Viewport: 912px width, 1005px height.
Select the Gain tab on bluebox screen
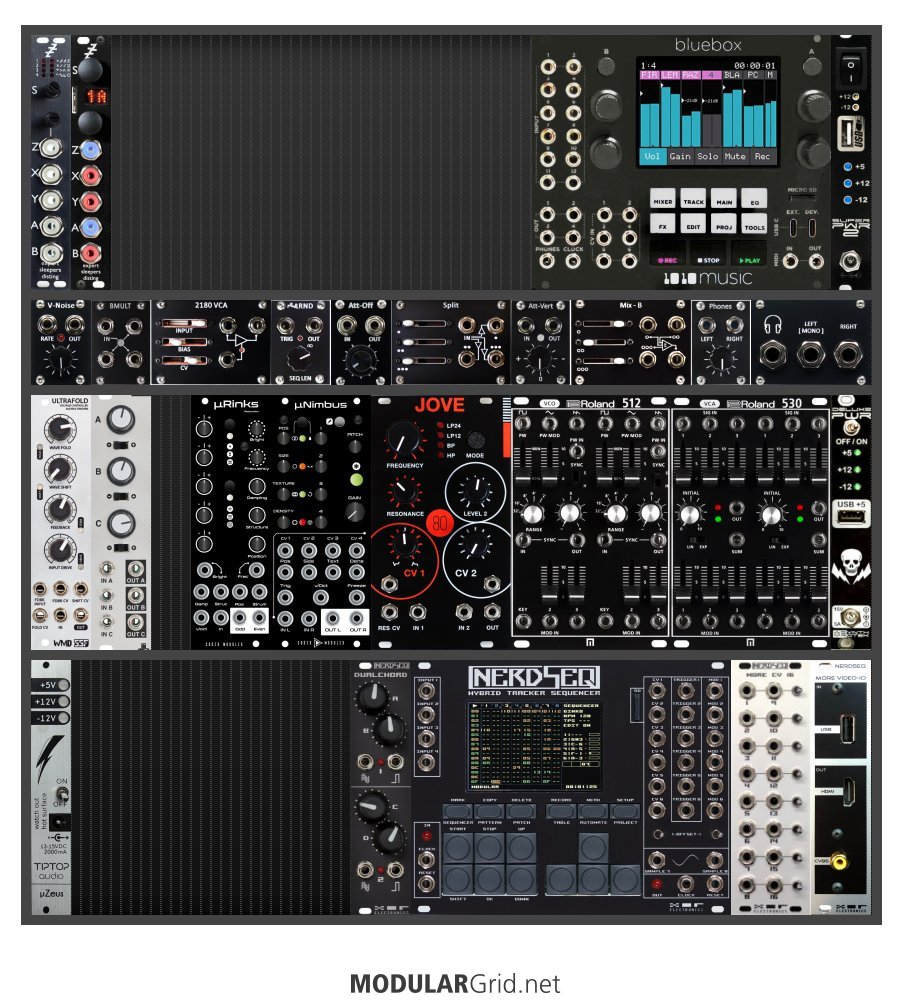tap(680, 156)
